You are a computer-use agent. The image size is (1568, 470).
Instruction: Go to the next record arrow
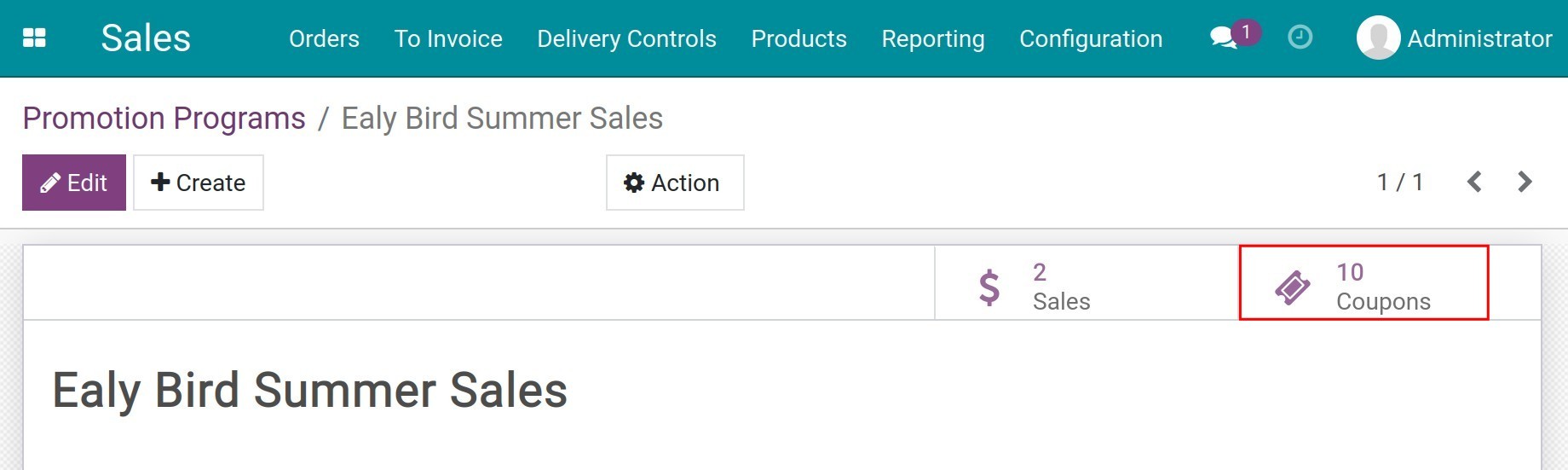(x=1525, y=182)
